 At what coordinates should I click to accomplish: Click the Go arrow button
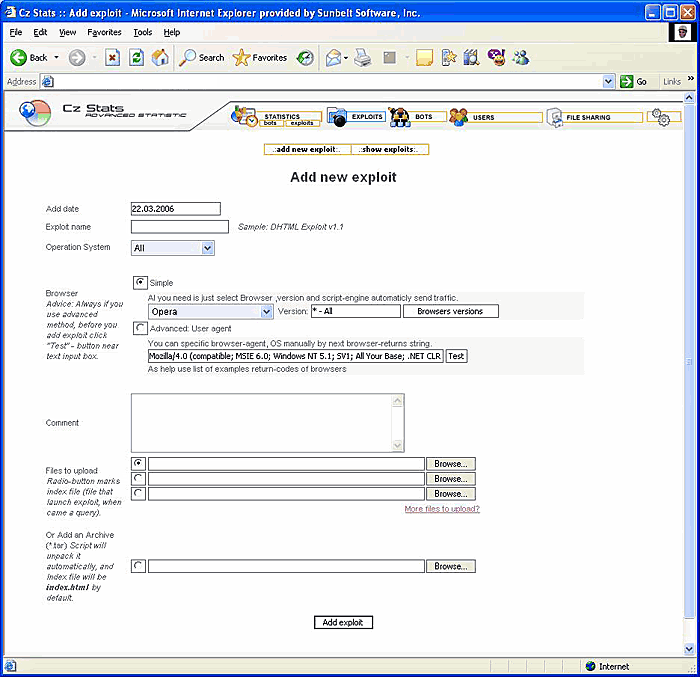click(626, 82)
